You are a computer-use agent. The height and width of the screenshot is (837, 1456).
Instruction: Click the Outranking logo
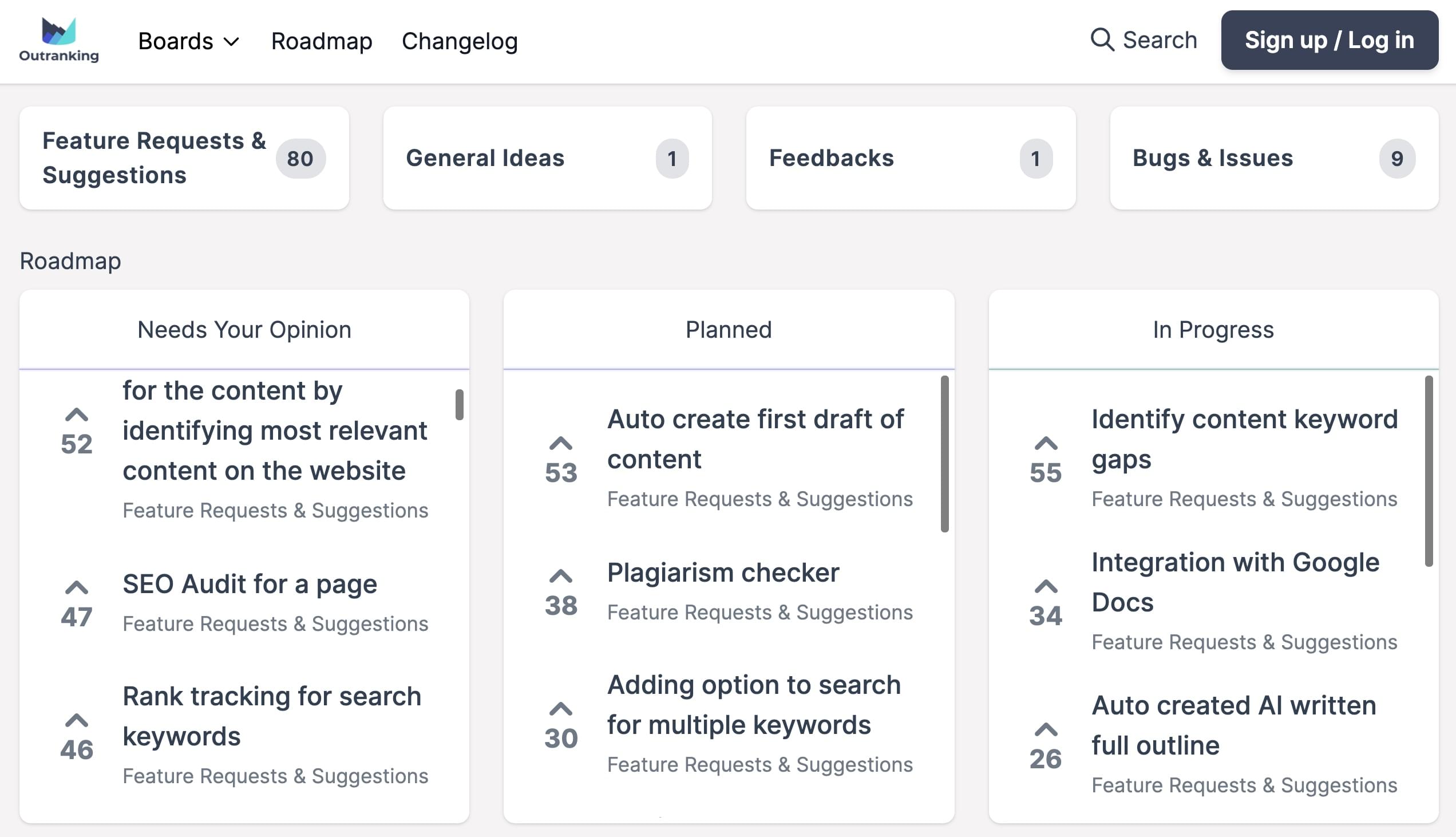point(58,40)
